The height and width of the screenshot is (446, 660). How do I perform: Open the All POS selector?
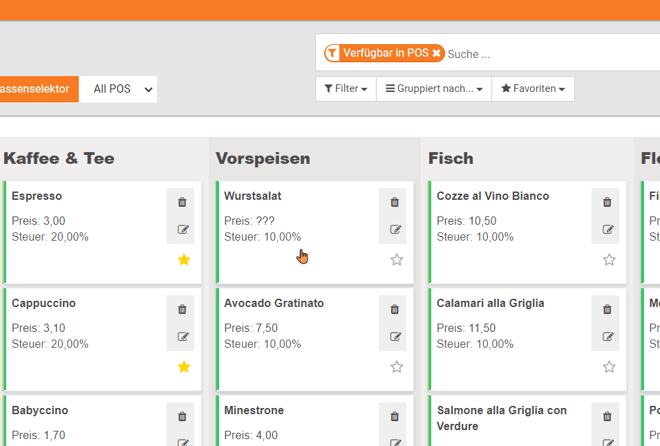coord(118,89)
